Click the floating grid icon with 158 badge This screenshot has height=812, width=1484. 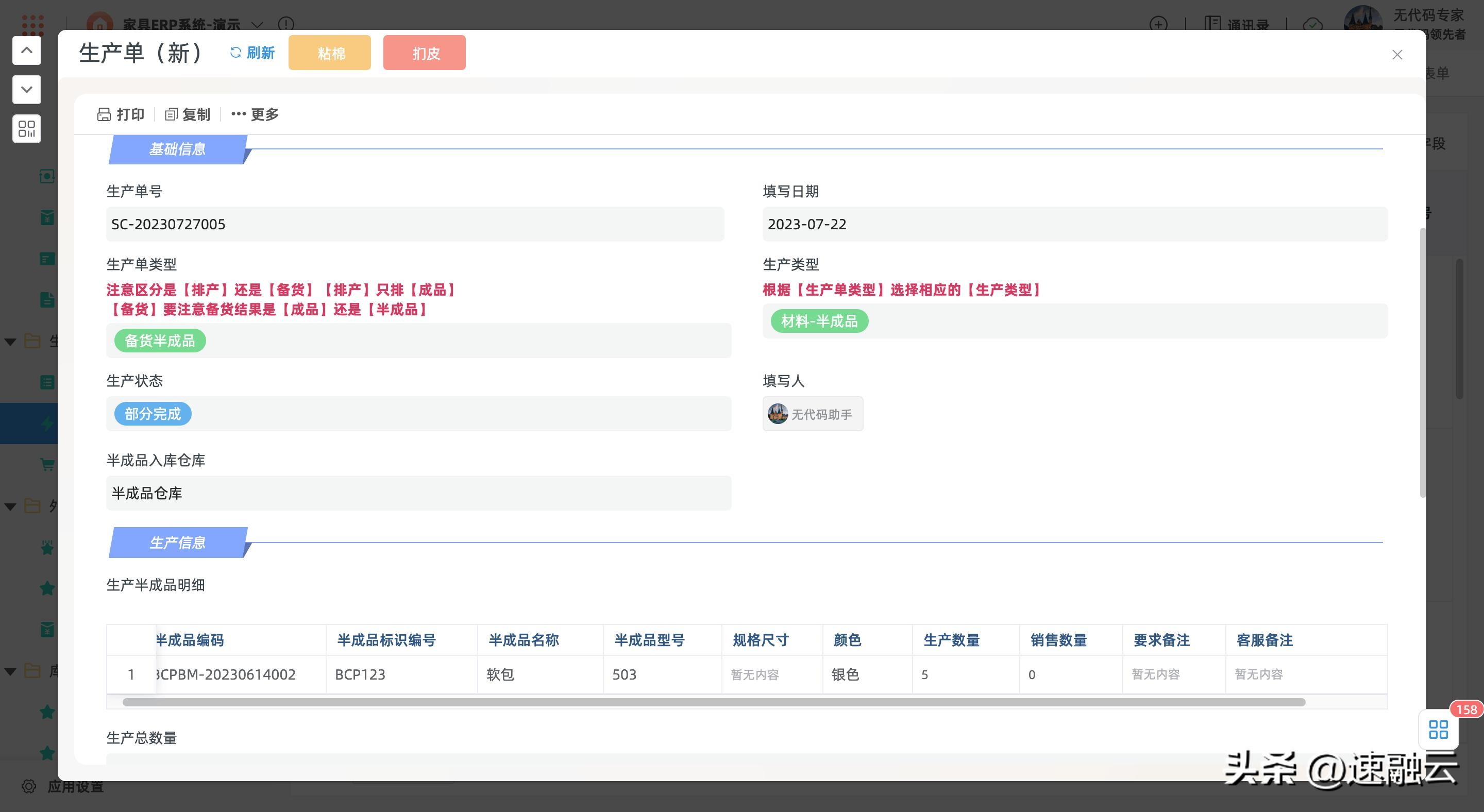1439,730
